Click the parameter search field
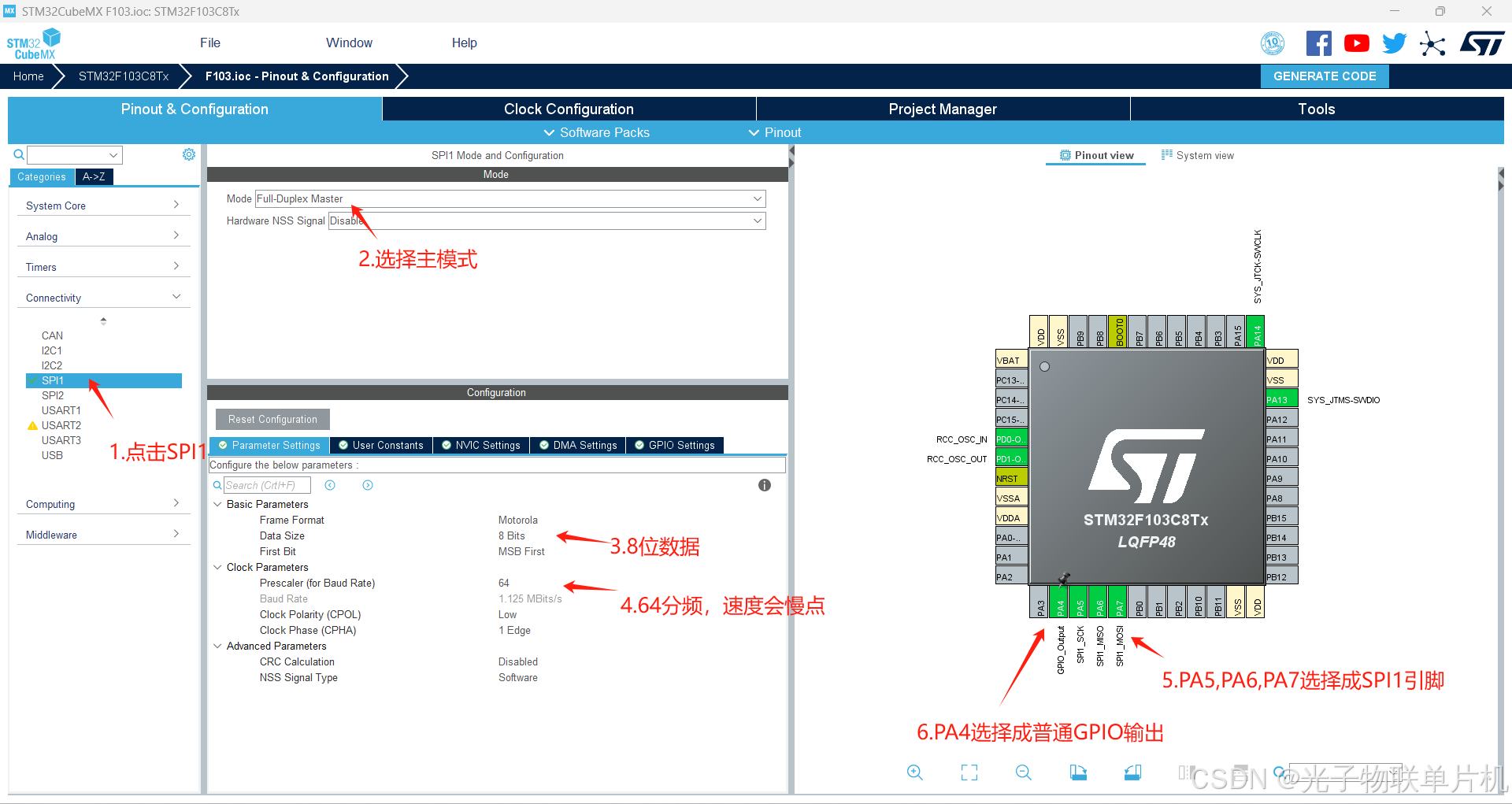 point(267,485)
